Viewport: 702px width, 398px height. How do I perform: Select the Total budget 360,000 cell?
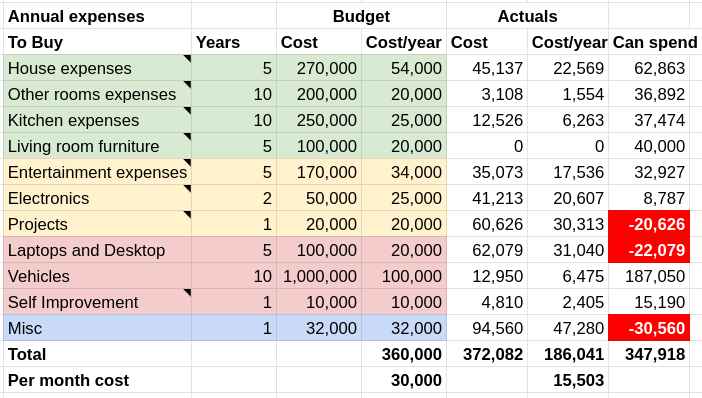(x=404, y=354)
